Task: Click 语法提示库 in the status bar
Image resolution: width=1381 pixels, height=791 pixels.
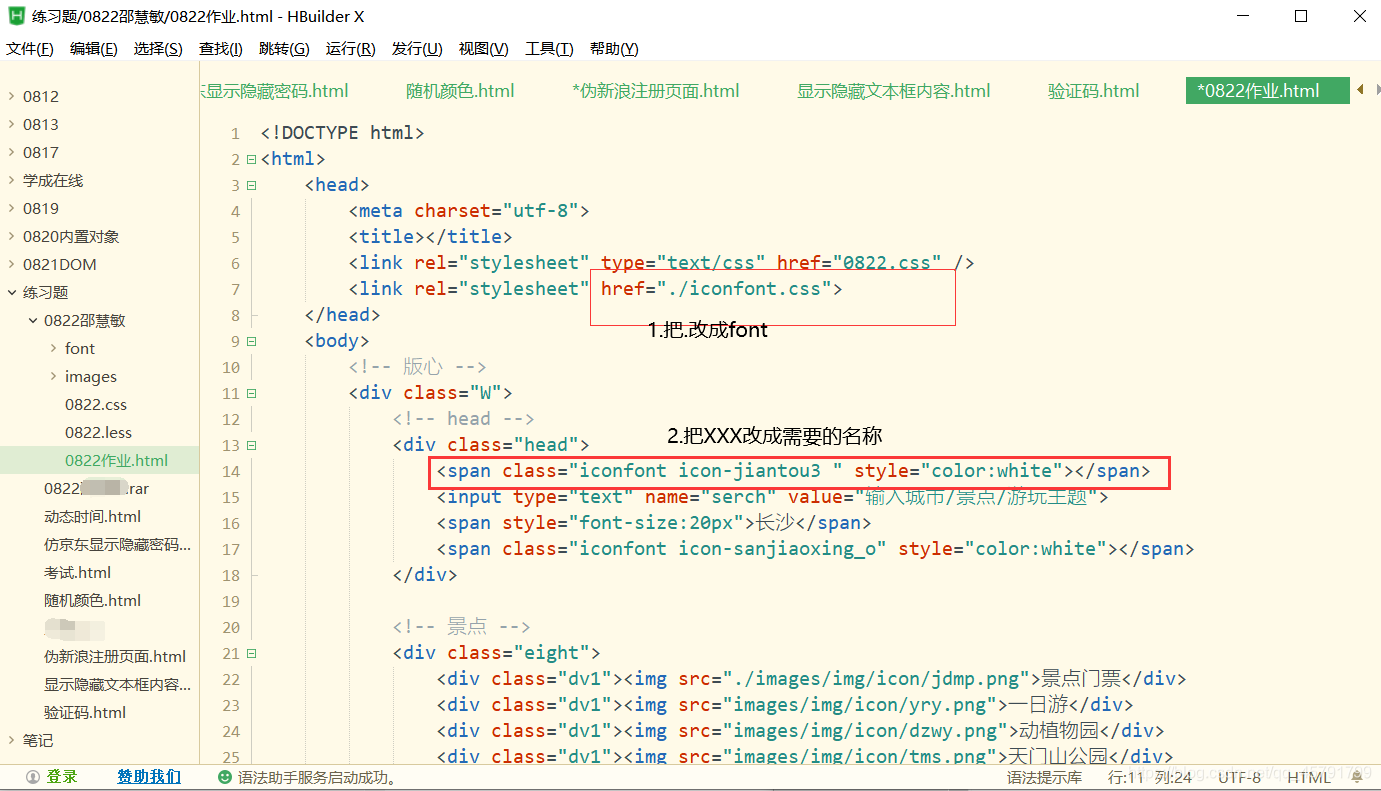Action: click(x=1044, y=777)
